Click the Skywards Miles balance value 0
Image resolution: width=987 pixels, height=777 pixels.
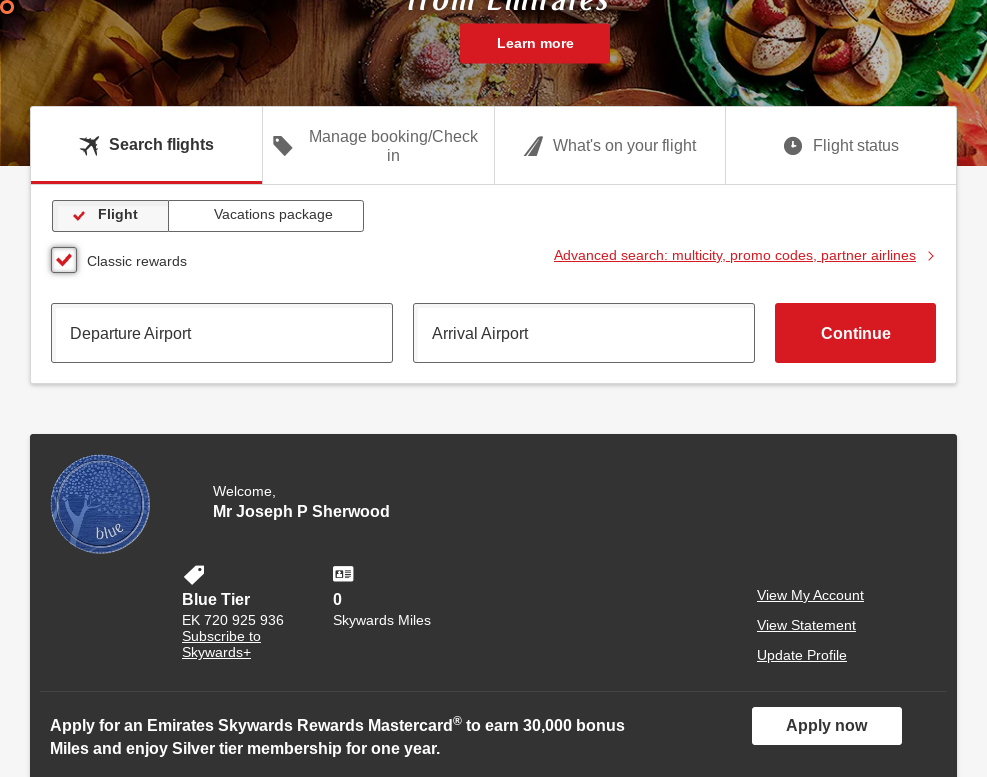point(337,599)
